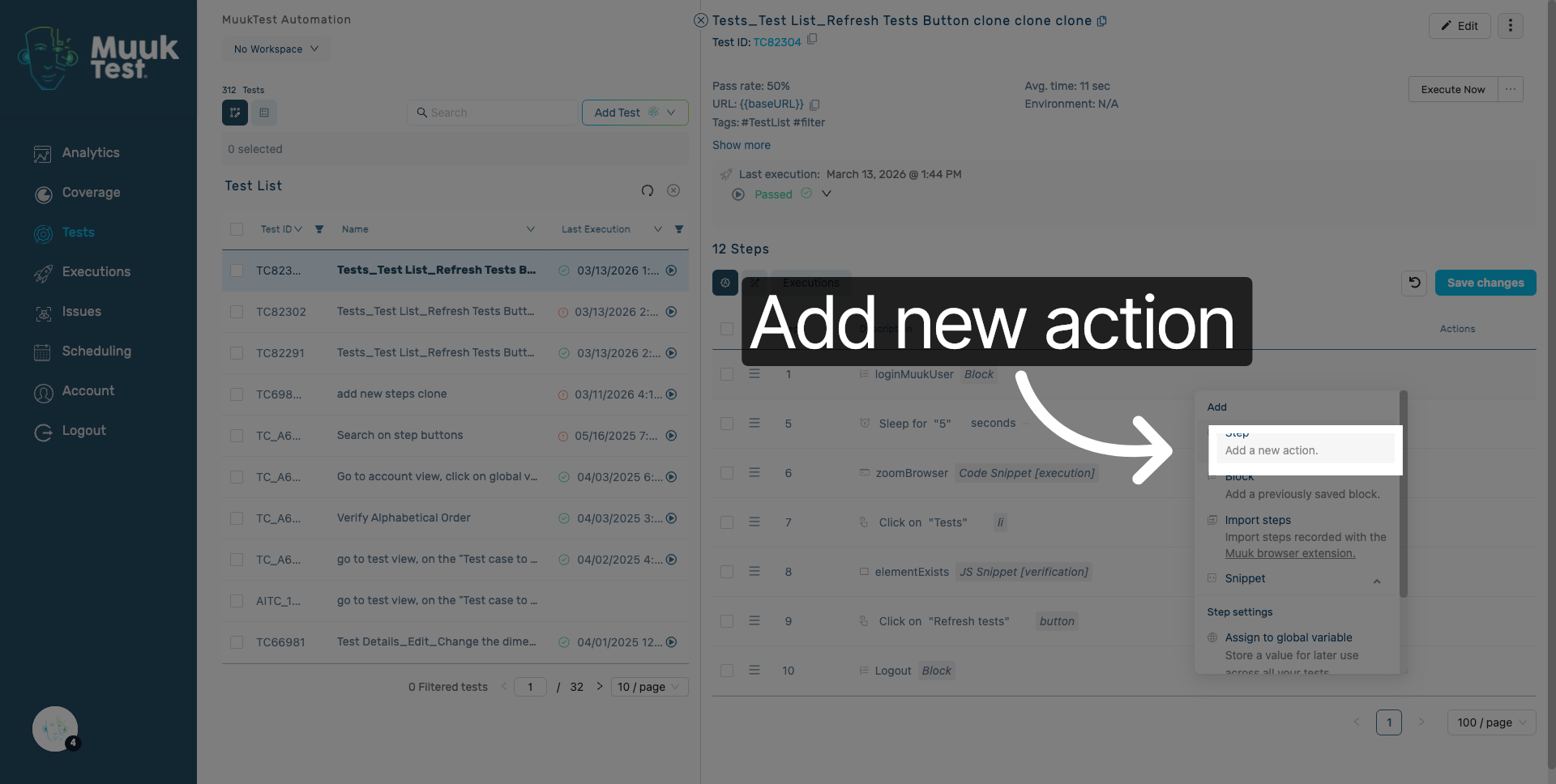Copy the Test ID TC82304
This screenshot has width=1556, height=784.
(x=812, y=39)
